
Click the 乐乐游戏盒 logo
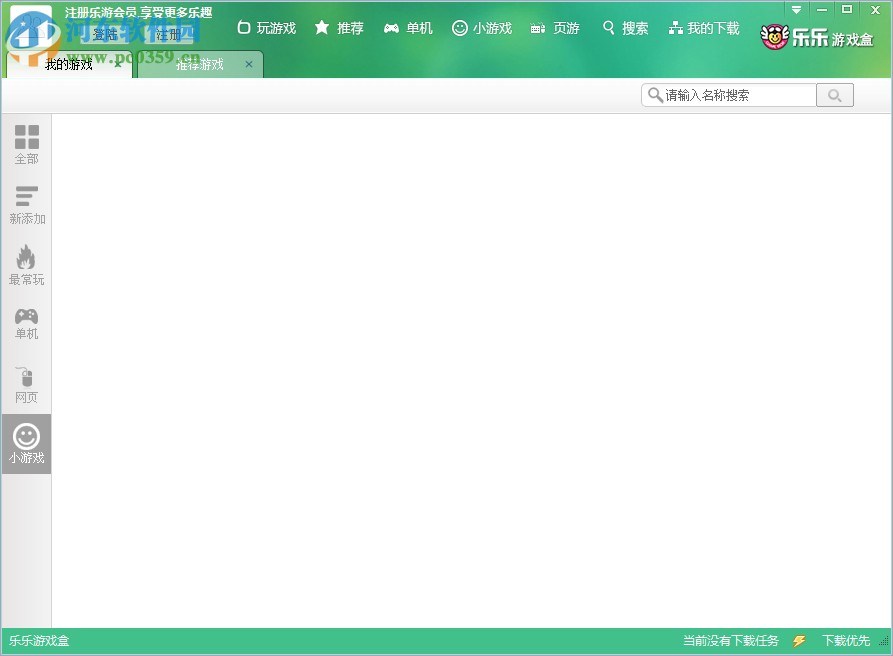click(817, 37)
